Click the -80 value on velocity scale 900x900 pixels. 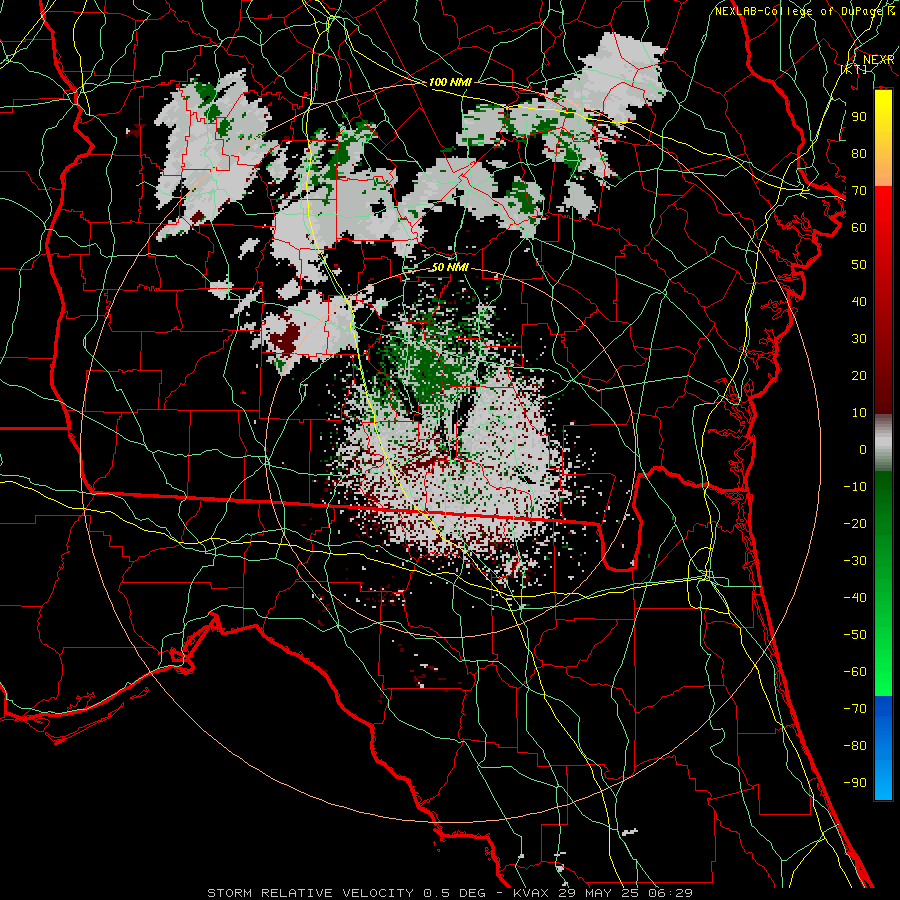[855, 746]
